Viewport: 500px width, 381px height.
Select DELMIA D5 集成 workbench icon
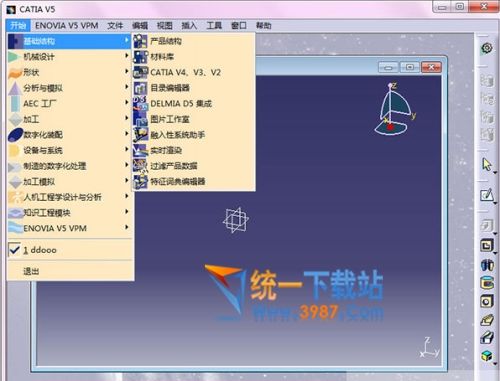pos(140,103)
